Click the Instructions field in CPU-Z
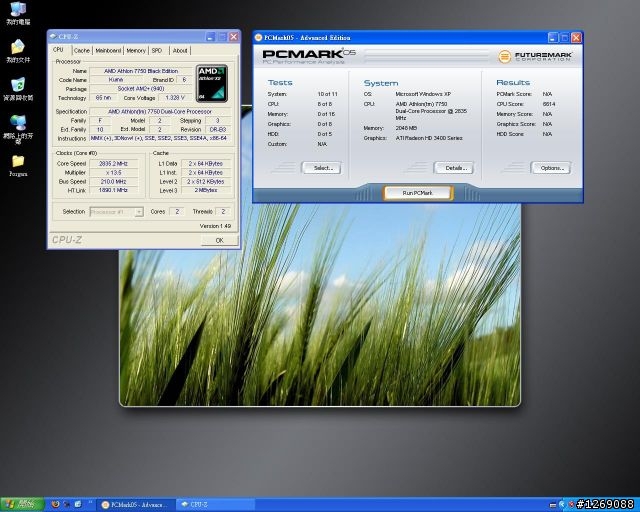The height and width of the screenshot is (512, 640). (160, 138)
